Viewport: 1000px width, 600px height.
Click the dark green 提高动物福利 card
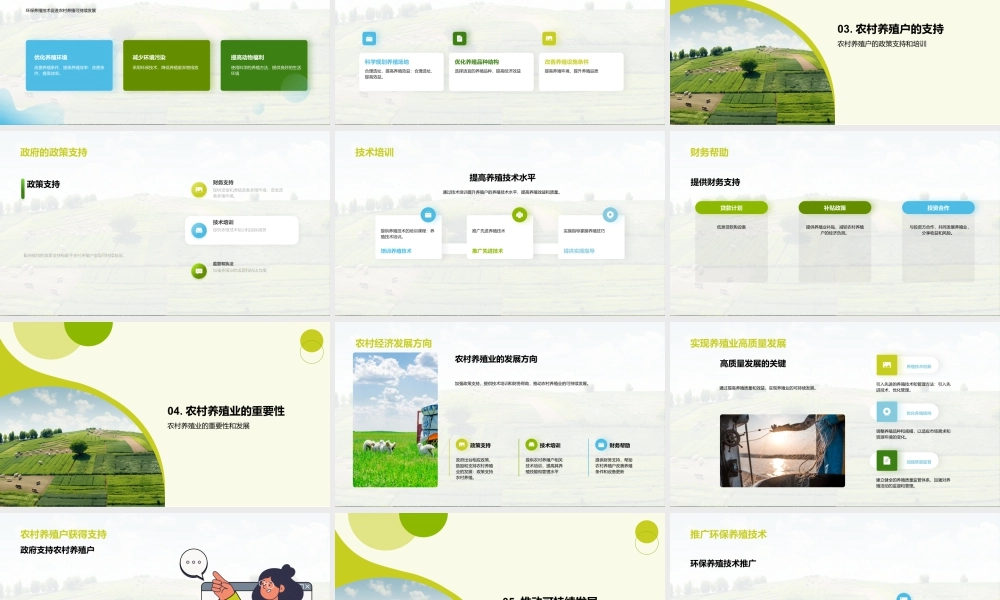pyautogui.click(x=264, y=66)
